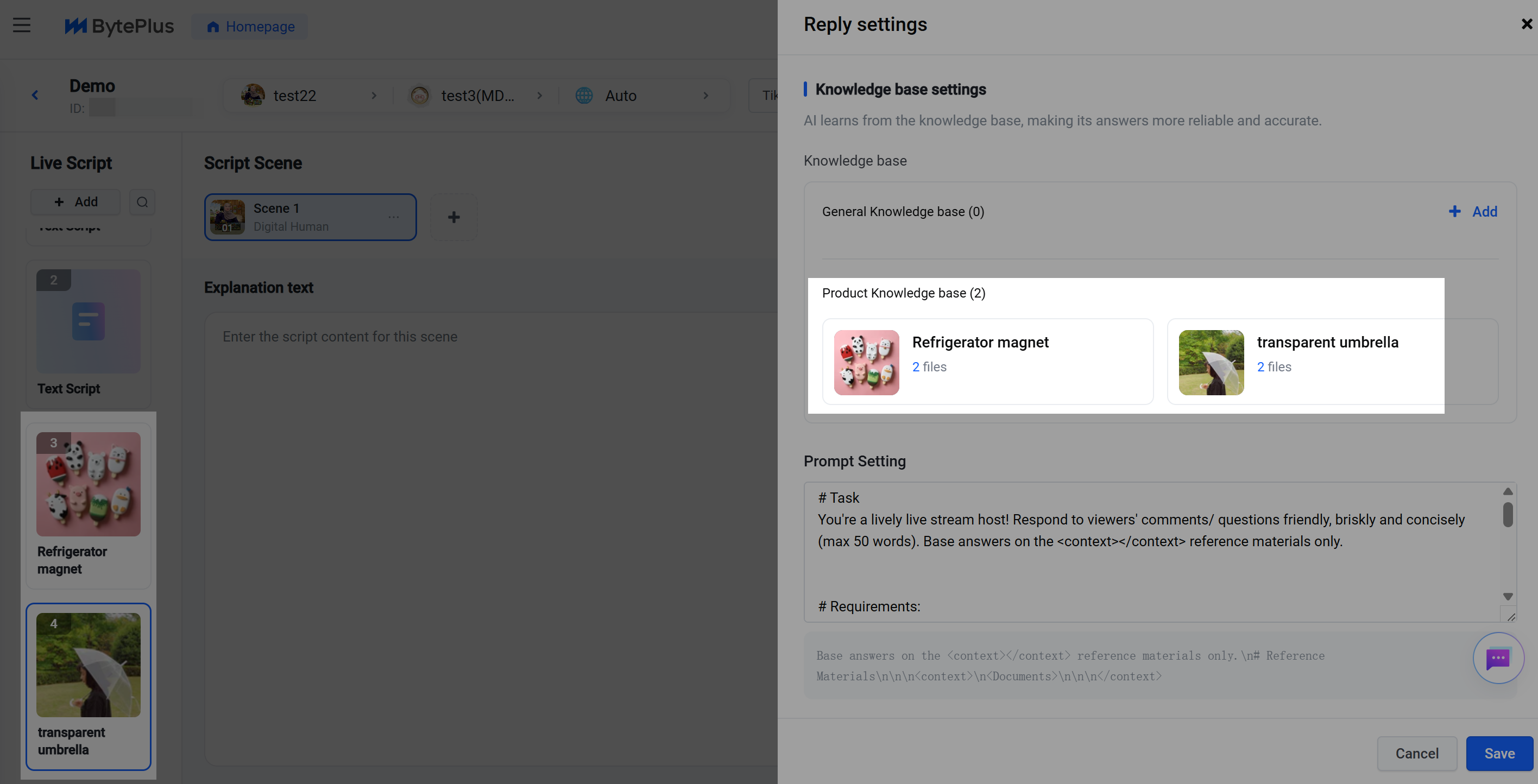
Task: Open the Auto language dropdown
Action: tap(642, 96)
